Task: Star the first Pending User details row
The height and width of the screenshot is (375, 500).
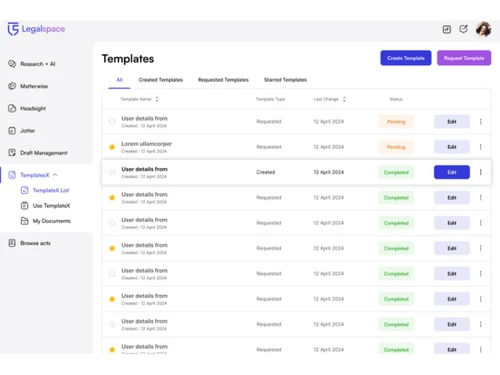Action: [112, 122]
